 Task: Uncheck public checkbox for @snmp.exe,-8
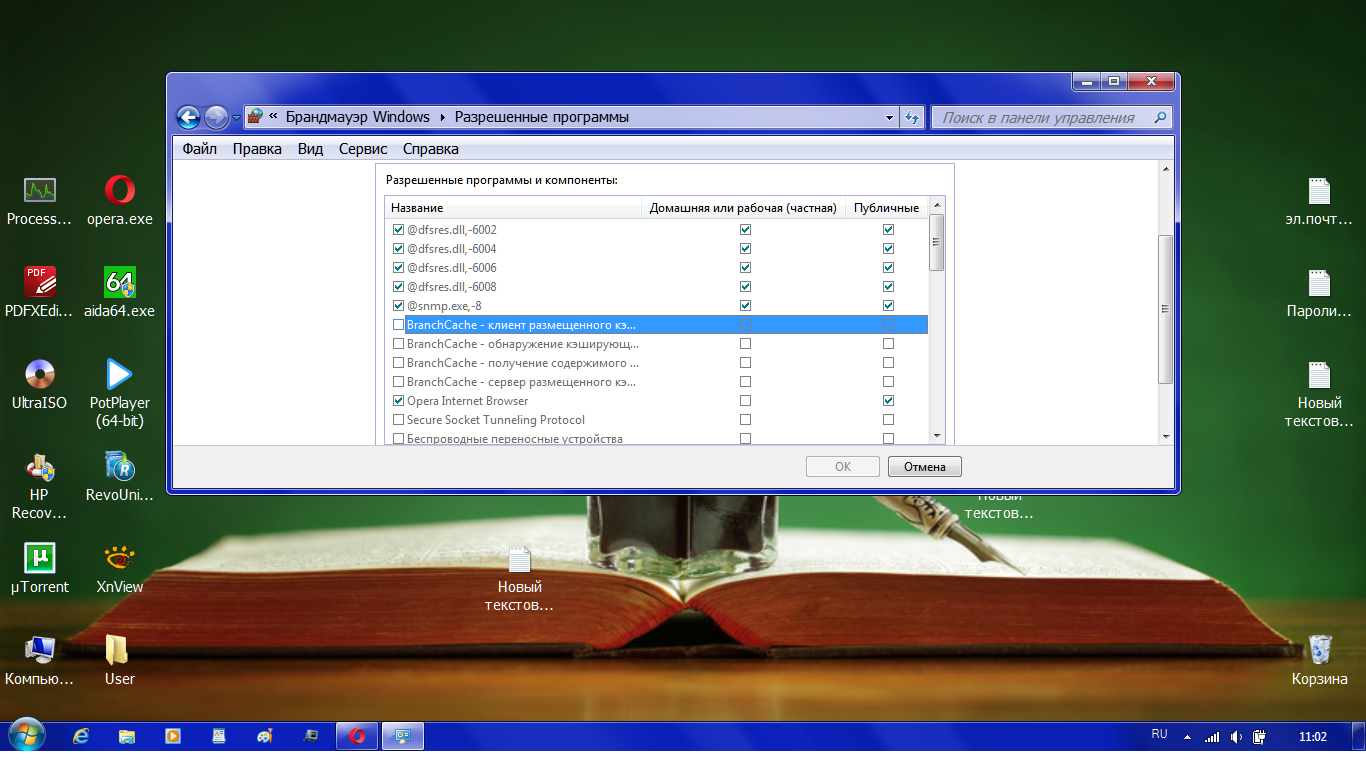coord(888,306)
